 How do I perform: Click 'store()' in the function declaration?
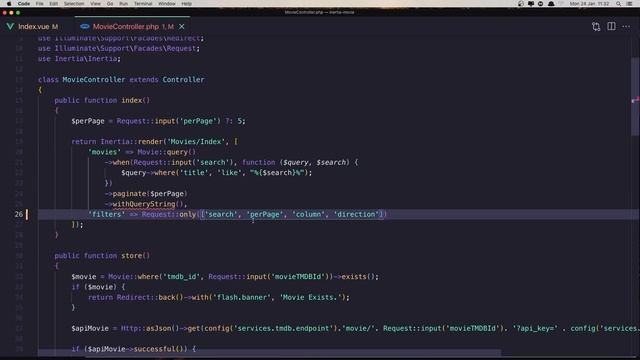pos(136,256)
